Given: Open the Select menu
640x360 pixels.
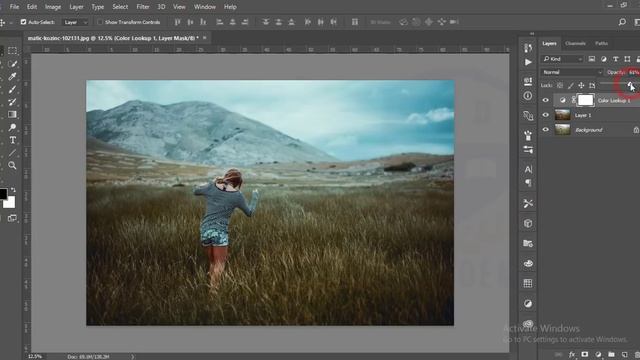Looking at the screenshot, I should (x=120, y=7).
